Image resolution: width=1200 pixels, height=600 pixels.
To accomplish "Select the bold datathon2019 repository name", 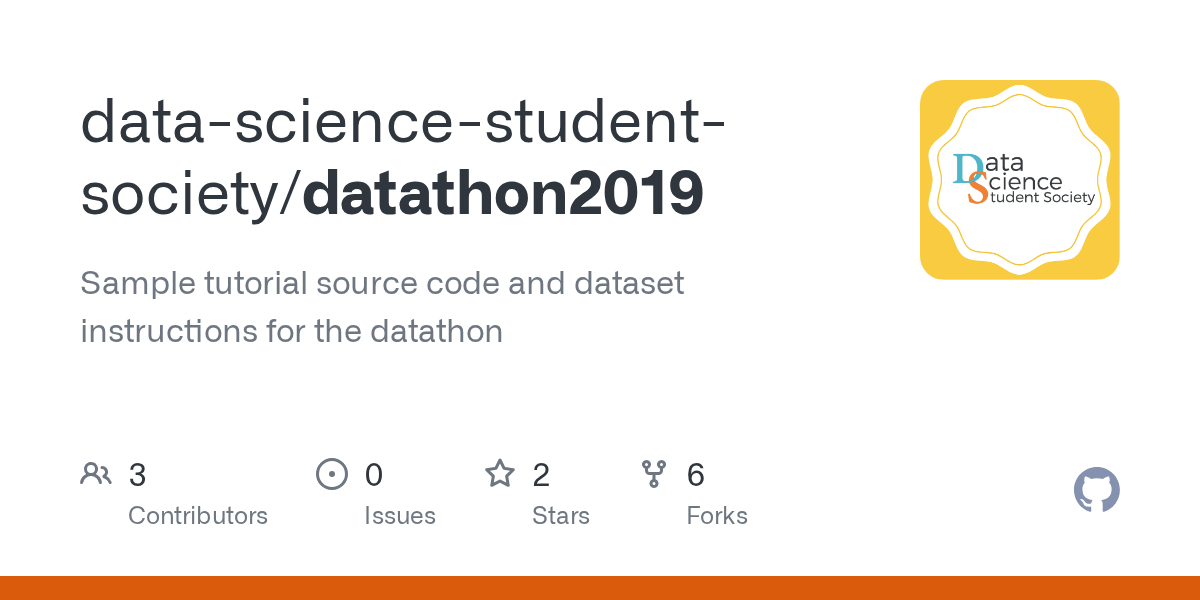I will (x=503, y=194).
